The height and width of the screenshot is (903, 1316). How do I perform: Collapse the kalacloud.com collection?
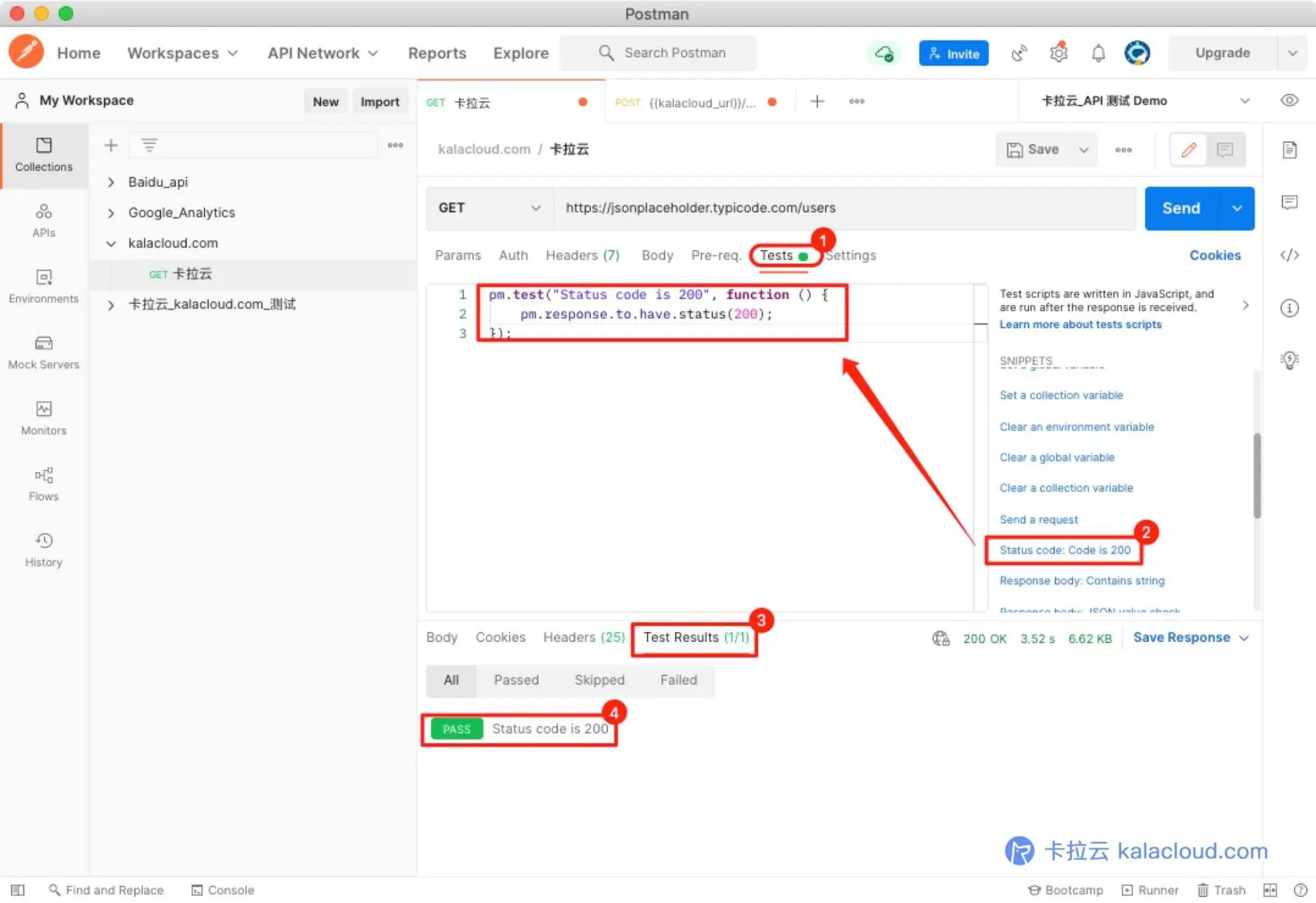coord(111,243)
